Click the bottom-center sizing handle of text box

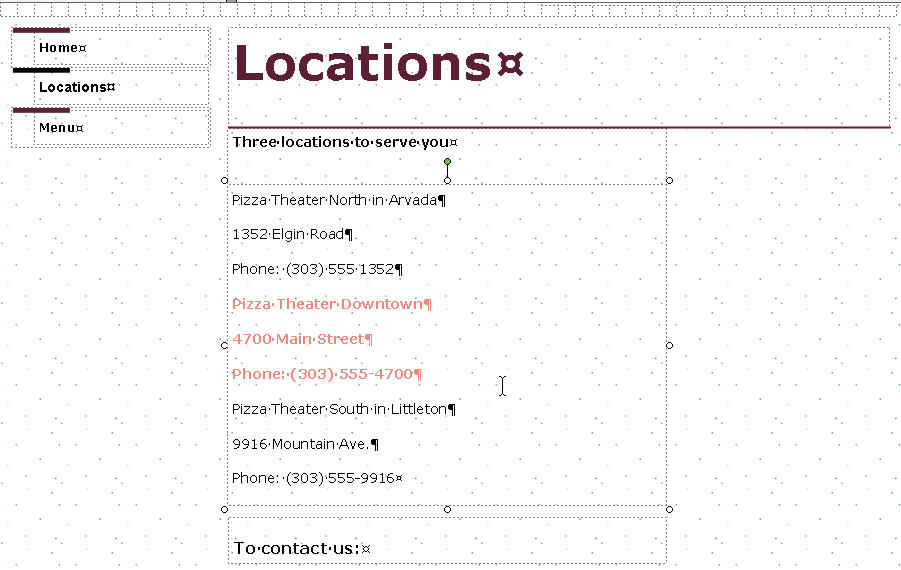click(447, 509)
